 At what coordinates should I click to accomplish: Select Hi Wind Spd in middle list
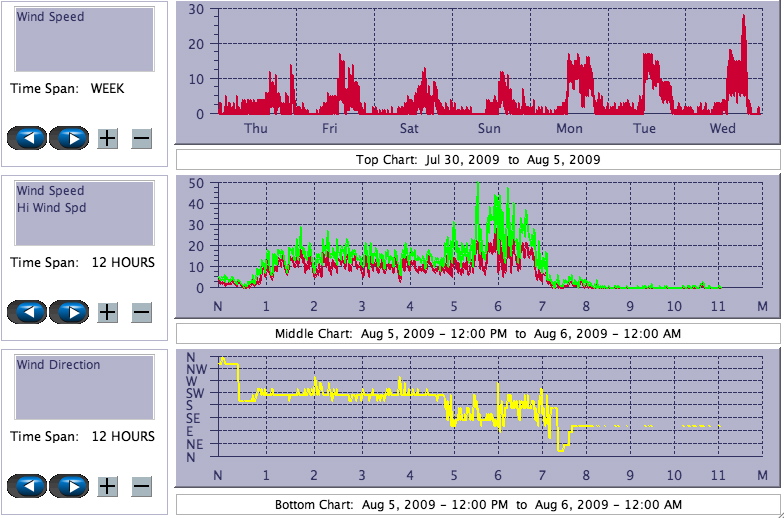[x=51, y=208]
